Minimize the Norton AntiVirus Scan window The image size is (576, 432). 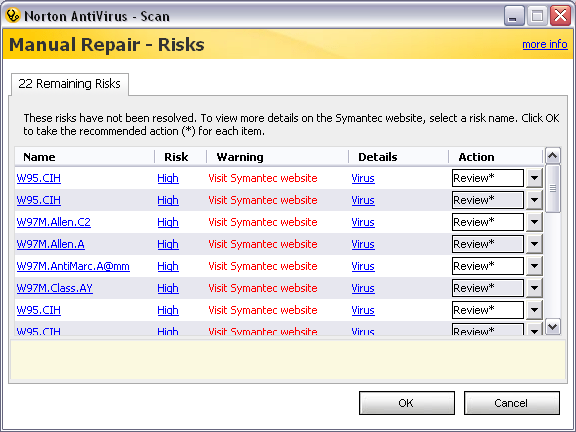point(514,16)
